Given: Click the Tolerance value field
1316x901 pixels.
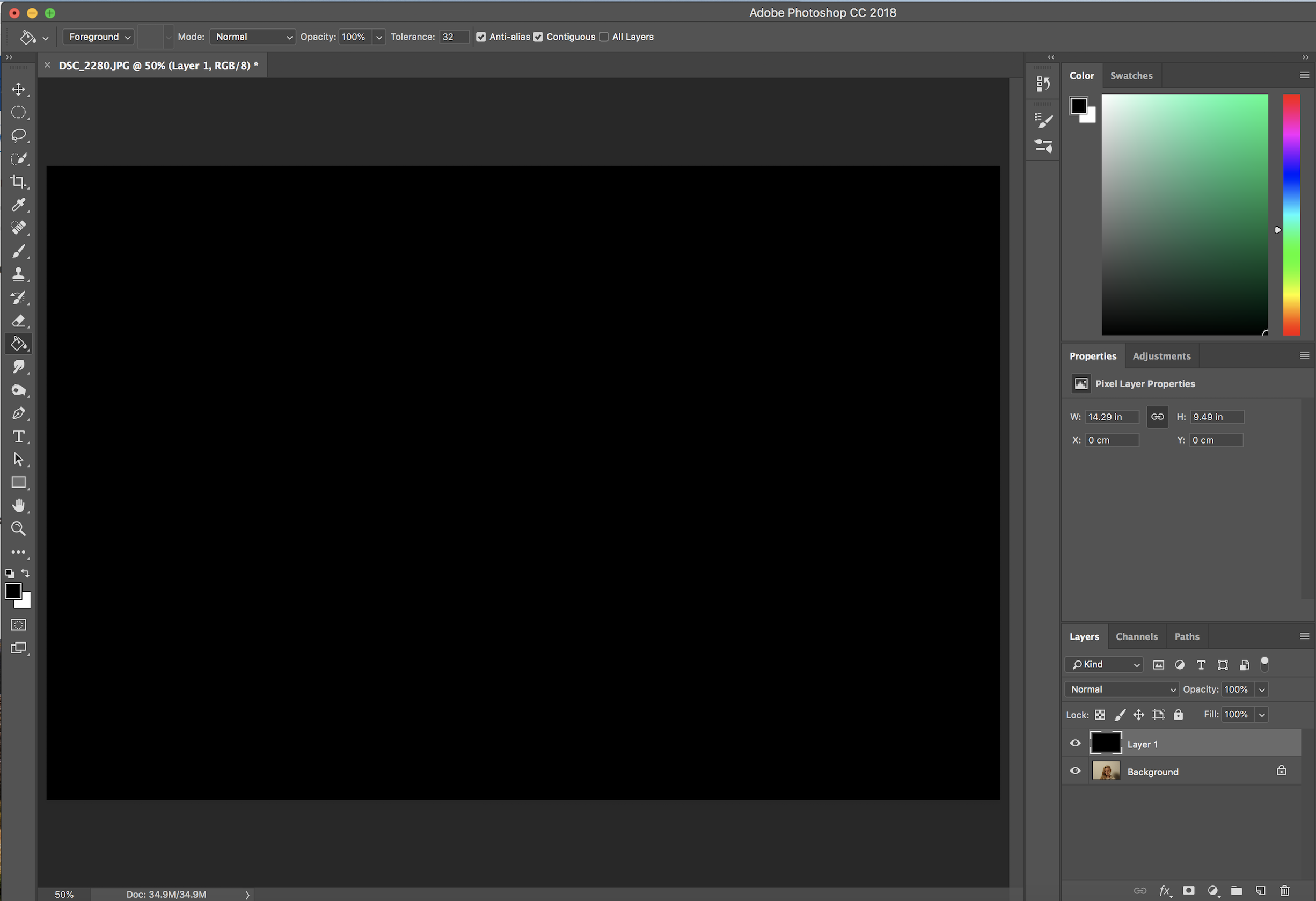Looking at the screenshot, I should tap(454, 37).
